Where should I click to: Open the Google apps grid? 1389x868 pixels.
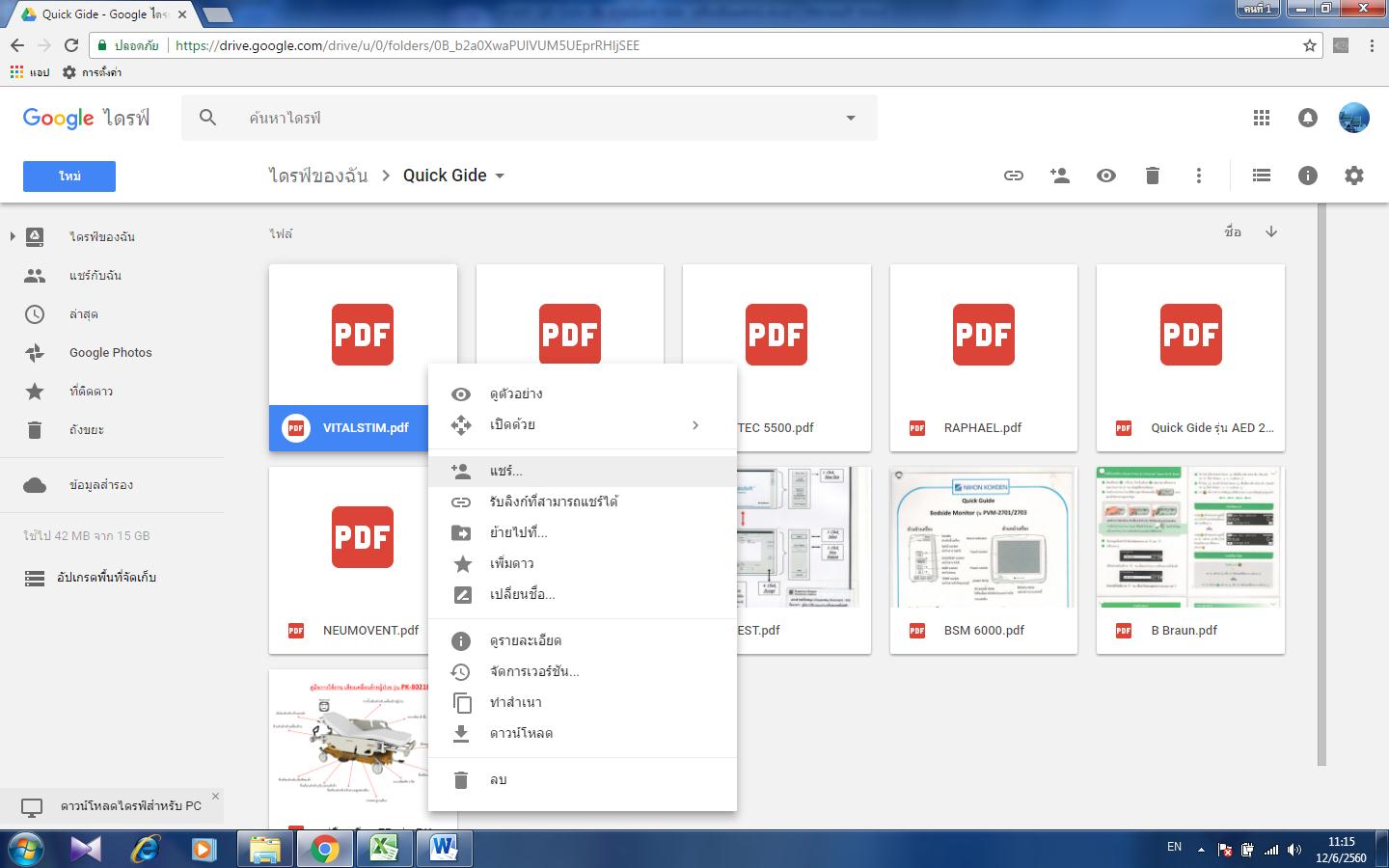point(1261,118)
